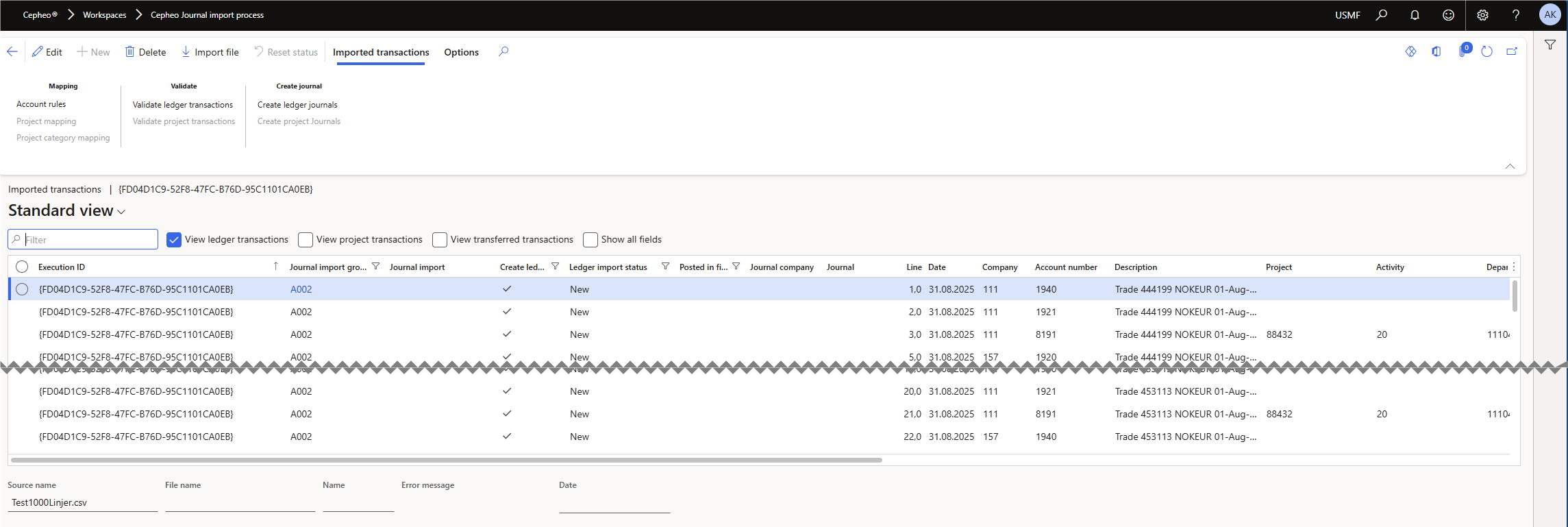Click the search icon in the action pane

point(503,52)
